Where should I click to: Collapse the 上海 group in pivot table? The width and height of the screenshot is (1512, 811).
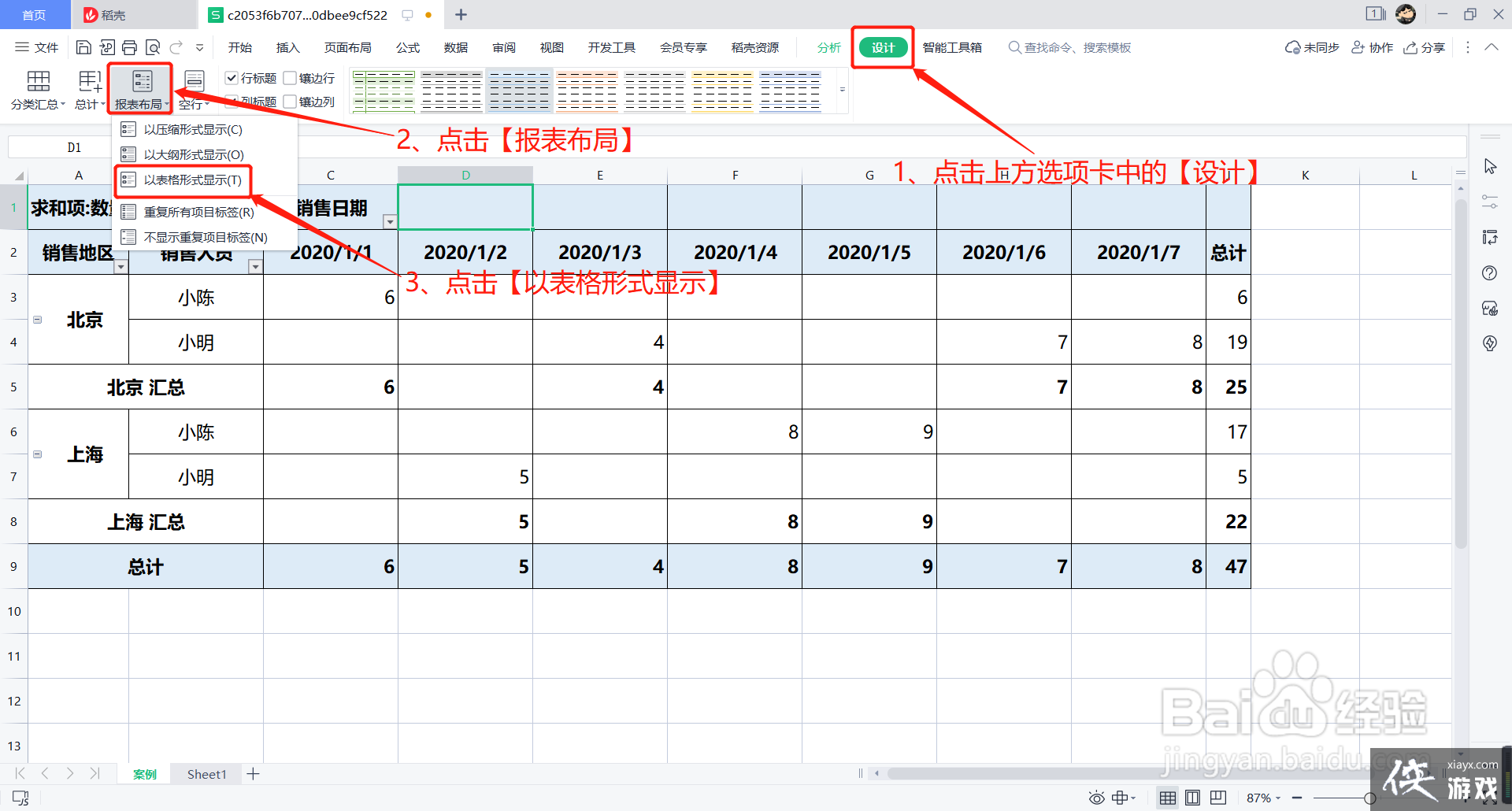37,454
